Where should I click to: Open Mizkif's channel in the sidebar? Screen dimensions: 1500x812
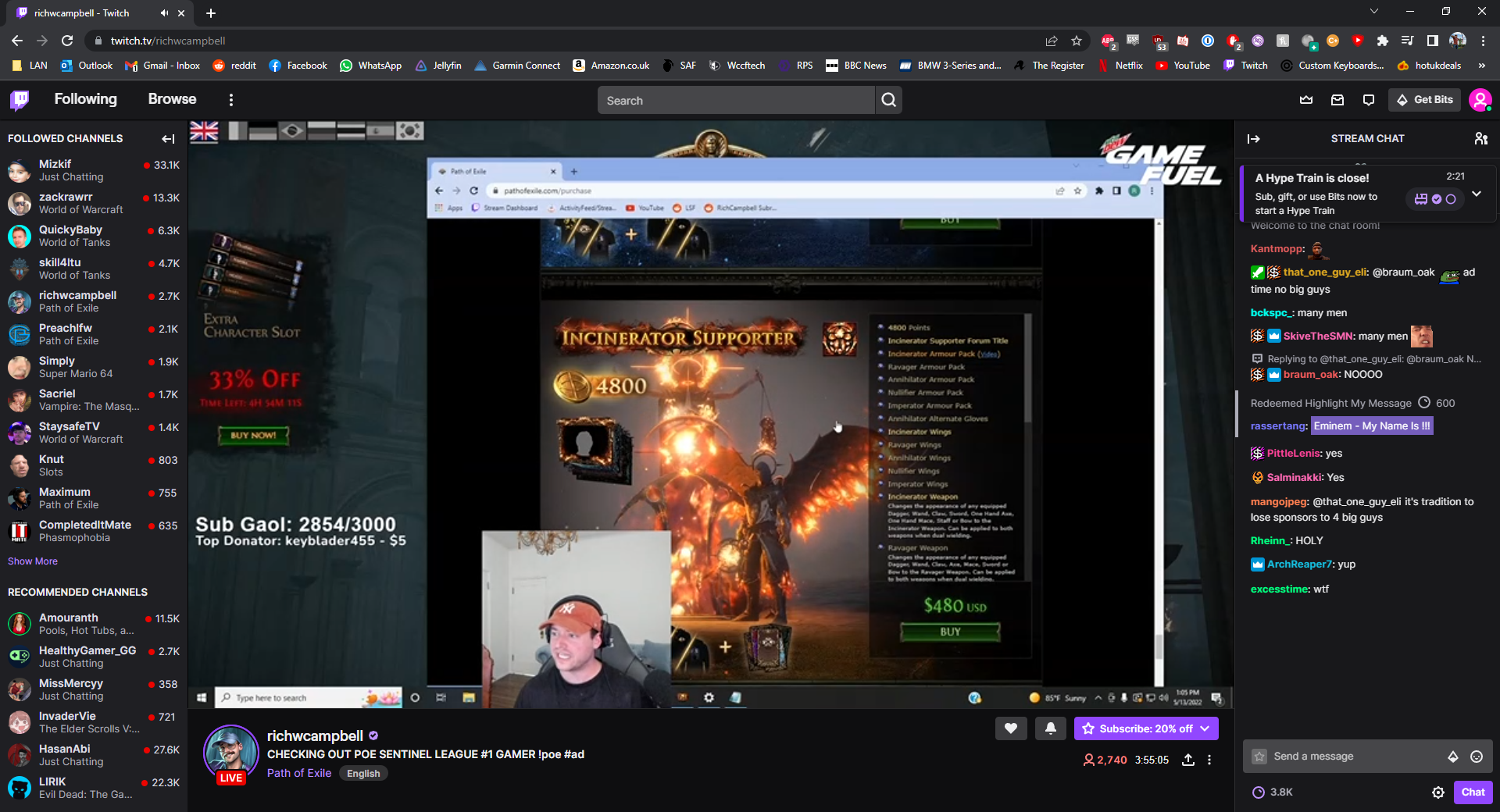coord(94,170)
